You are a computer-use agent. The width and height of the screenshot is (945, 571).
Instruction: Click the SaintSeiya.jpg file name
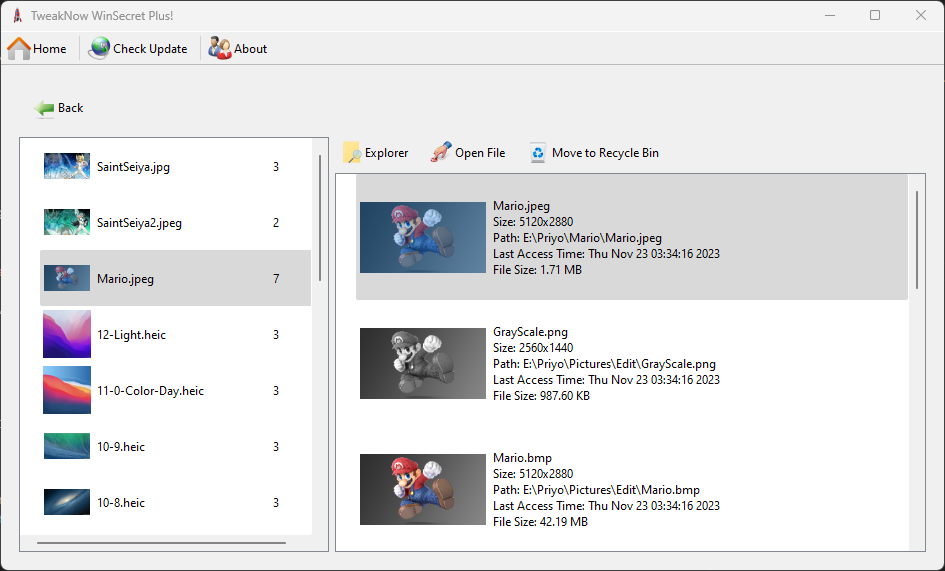[133, 167]
